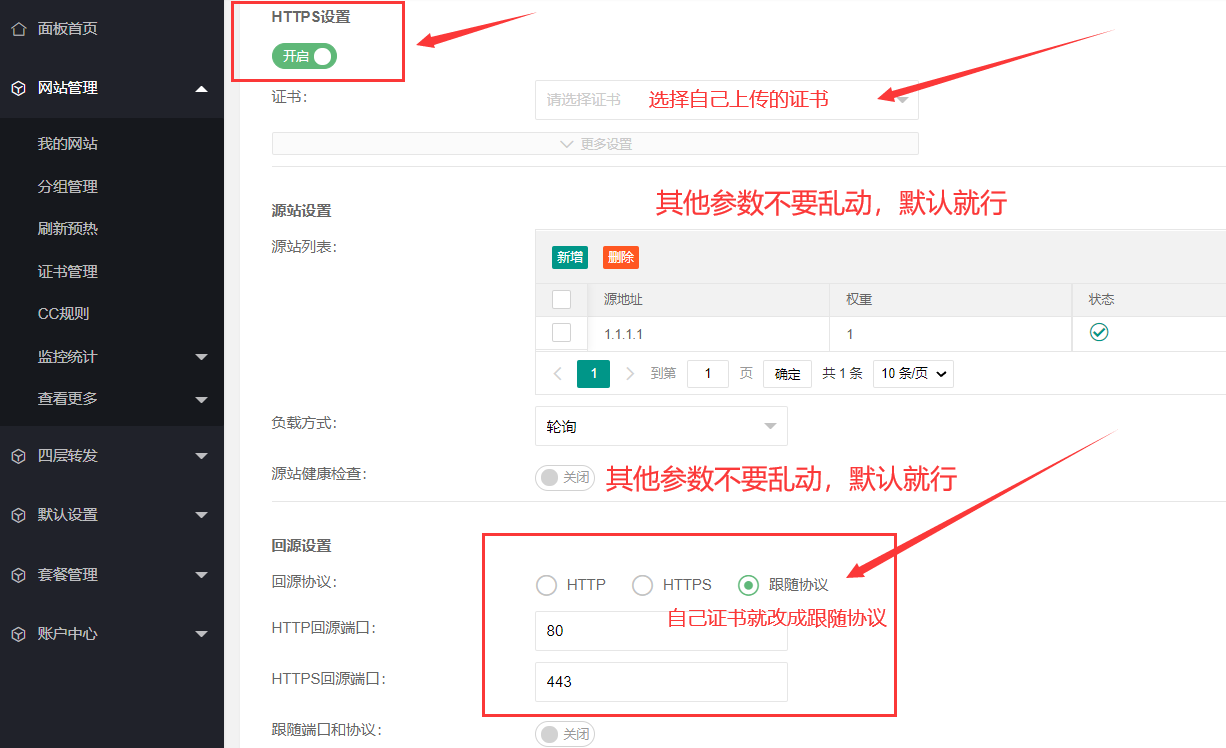Screen dimensions: 1226x748
Task: Click the 确定 pagination button
Action: pyautogui.click(x=788, y=374)
